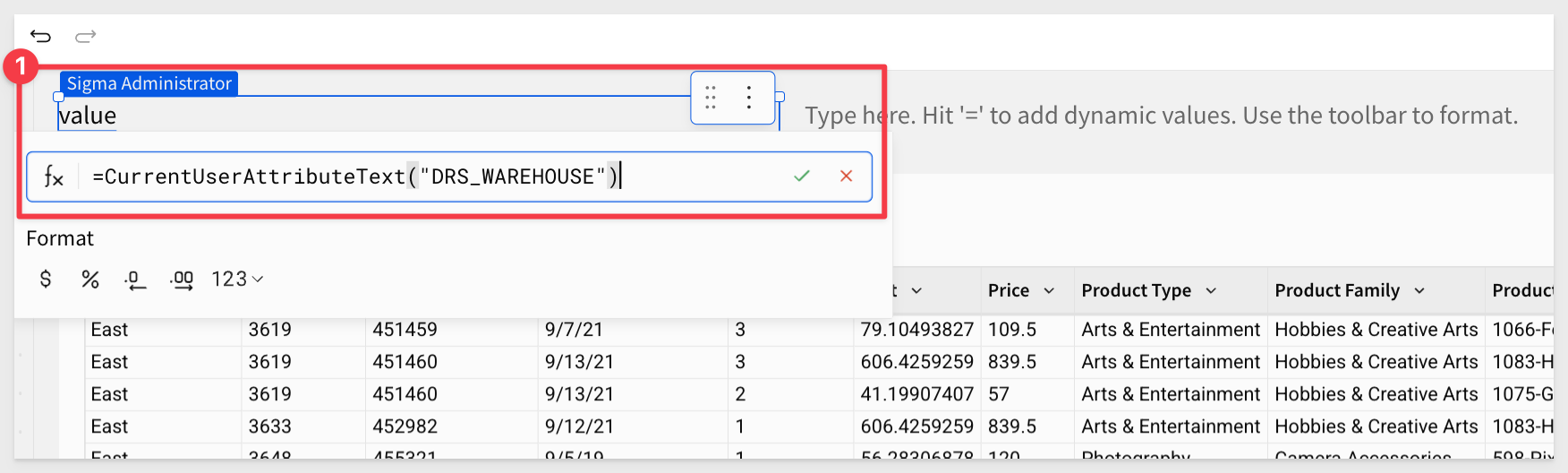Viewport: 1568px width, 473px height.
Task: Open Price column dropdown menu
Action: click(1049, 291)
